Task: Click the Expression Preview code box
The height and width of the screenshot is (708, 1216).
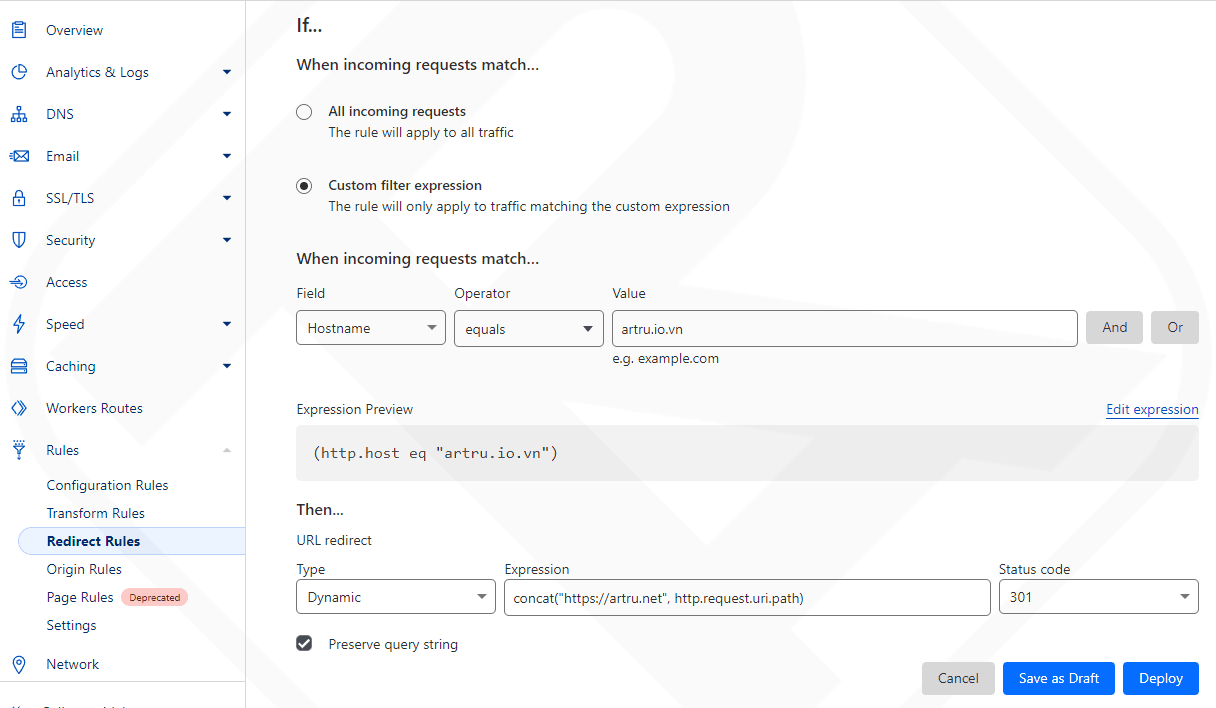Action: pos(747,453)
